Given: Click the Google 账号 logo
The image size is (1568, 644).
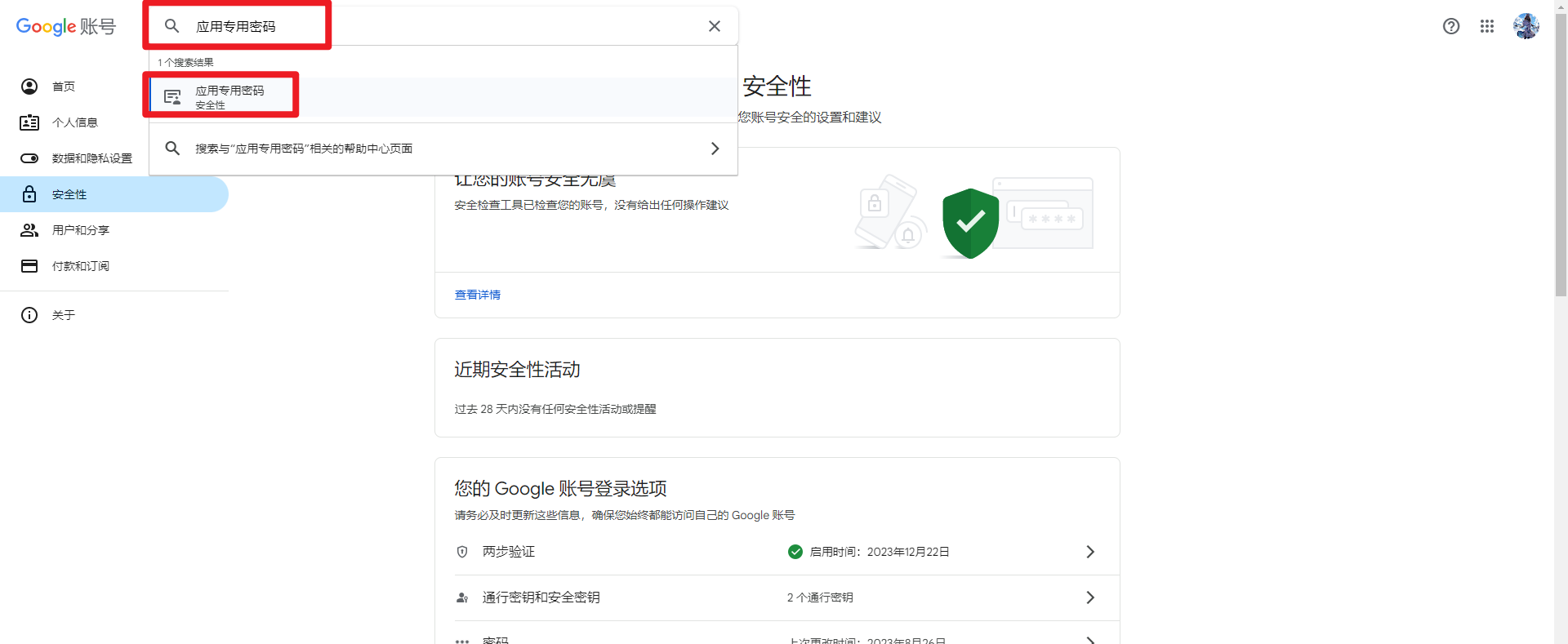Looking at the screenshot, I should (x=66, y=26).
